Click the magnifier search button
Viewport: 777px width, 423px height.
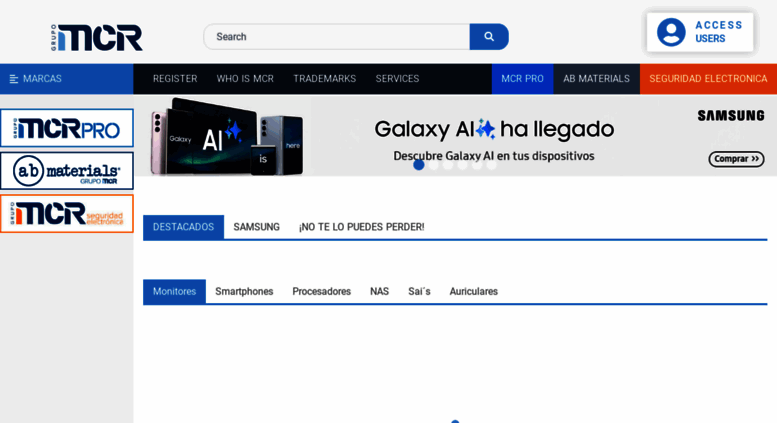[489, 37]
